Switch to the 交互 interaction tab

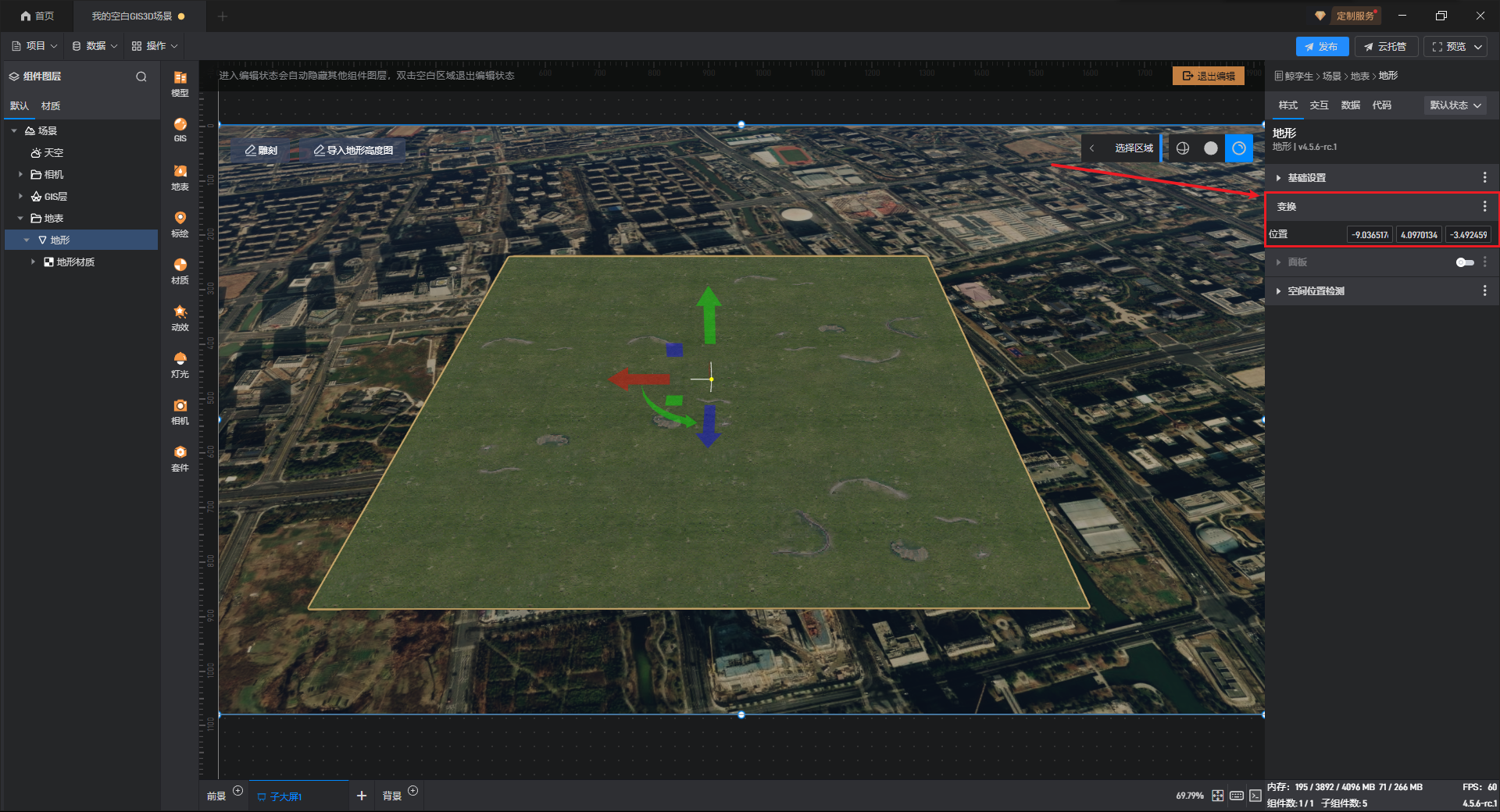pyautogui.click(x=1320, y=105)
